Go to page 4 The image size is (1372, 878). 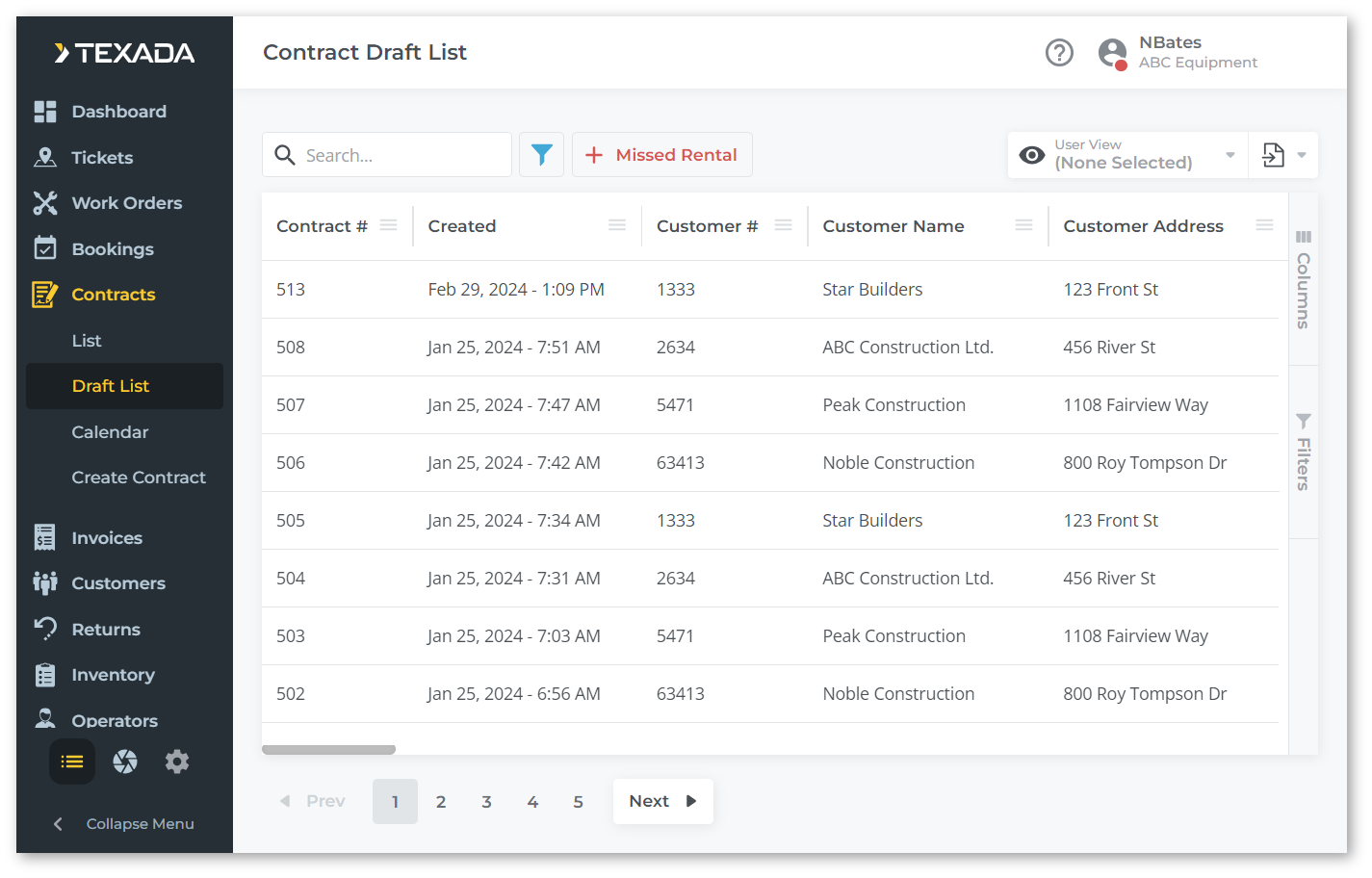pos(532,801)
